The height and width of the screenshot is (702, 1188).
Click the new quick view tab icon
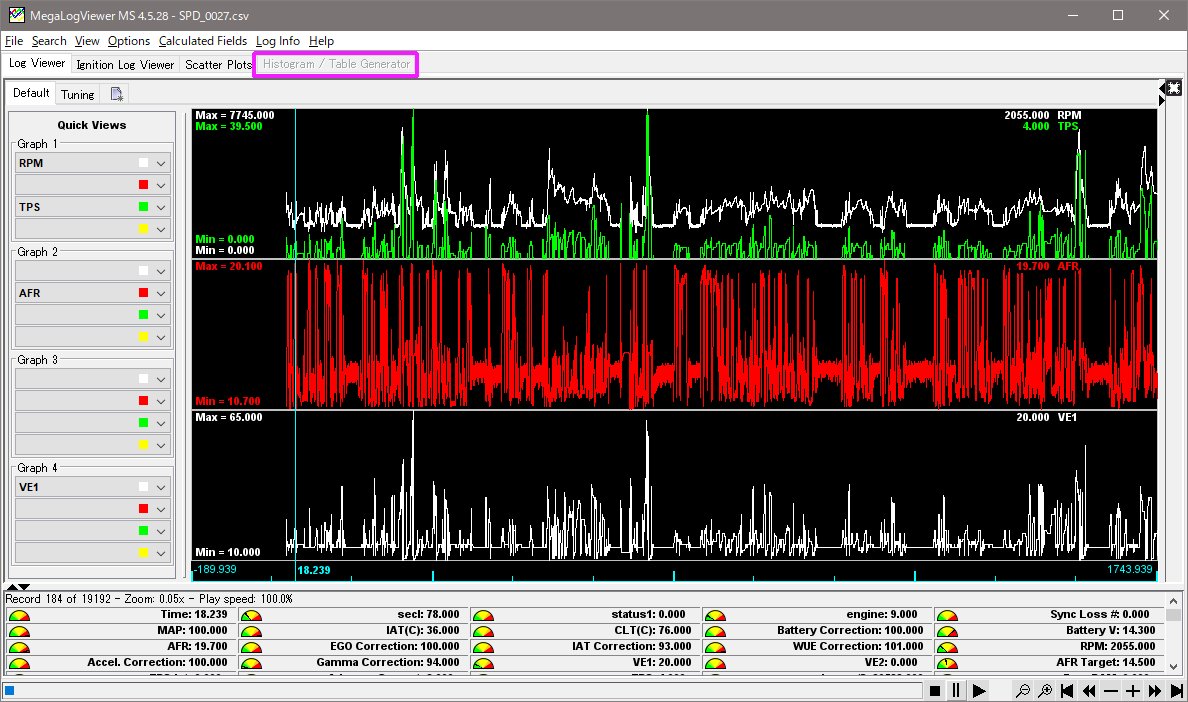click(x=117, y=94)
